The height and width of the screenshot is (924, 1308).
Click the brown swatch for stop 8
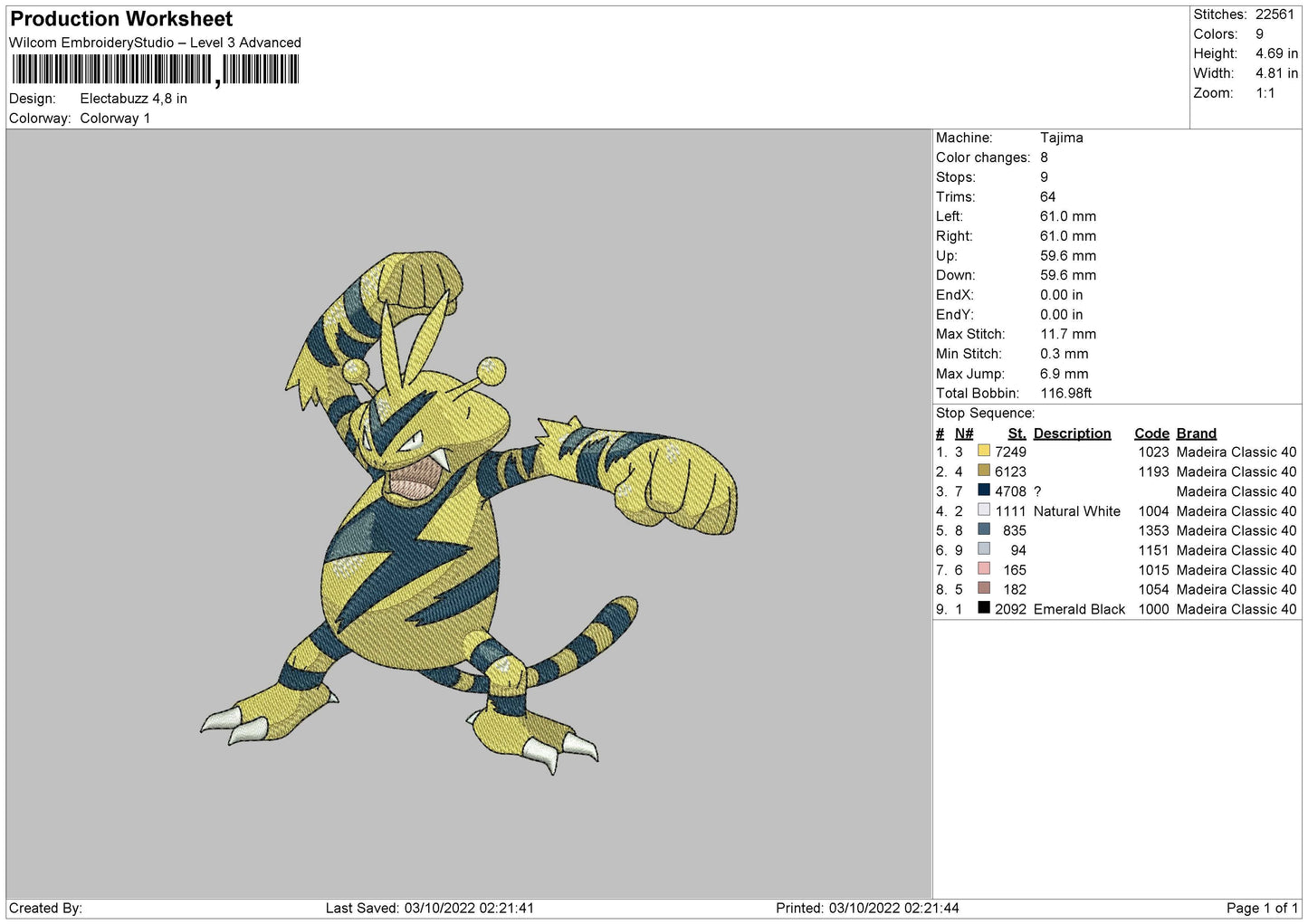point(984,588)
